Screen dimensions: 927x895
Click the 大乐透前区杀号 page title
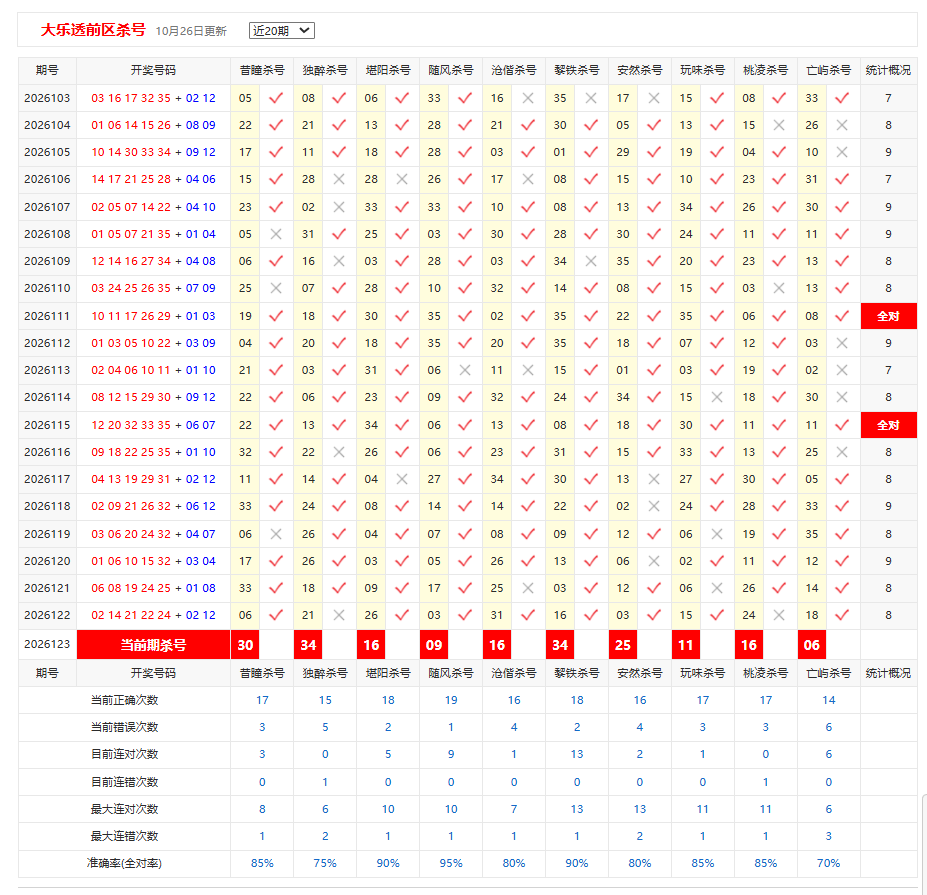[93, 30]
